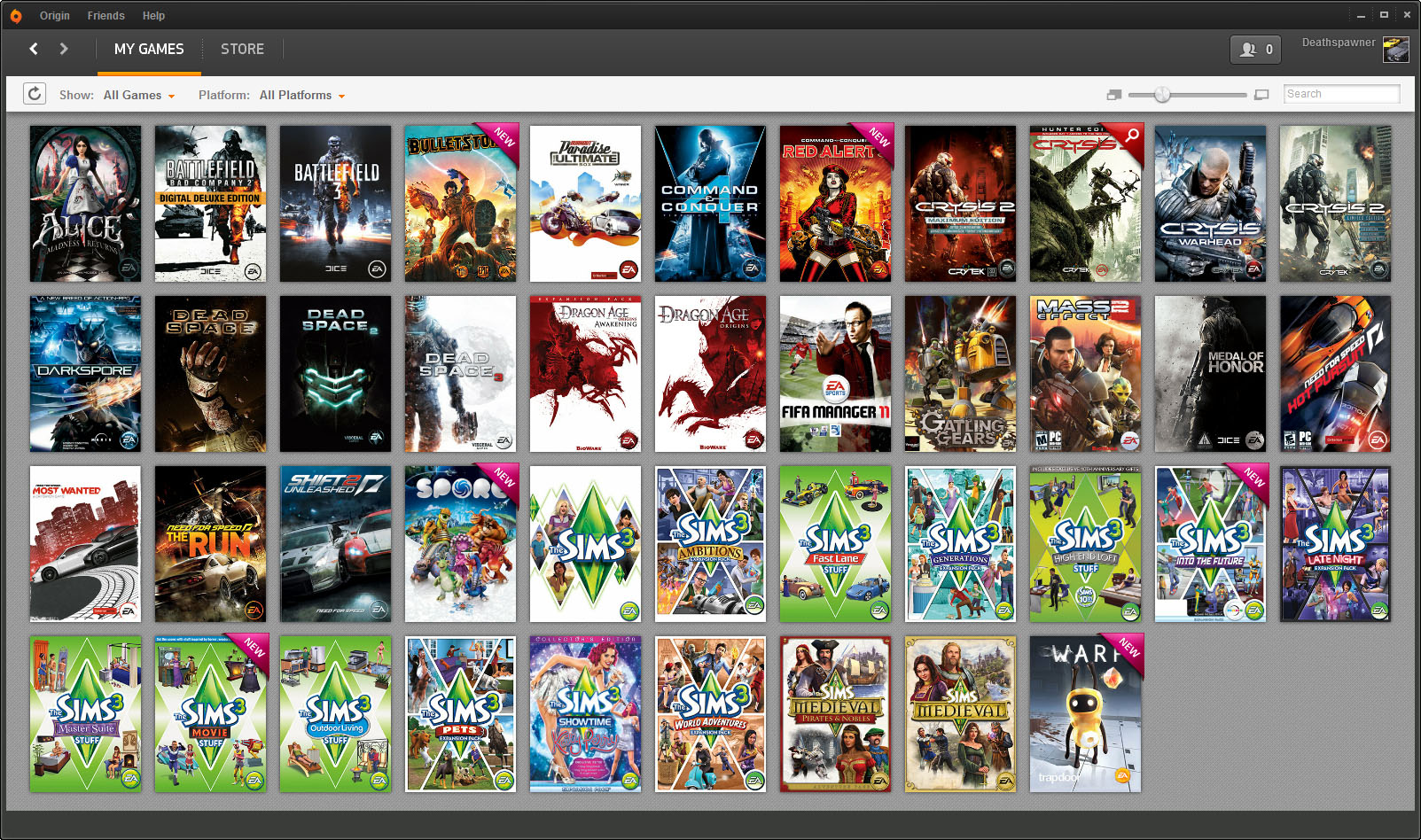Click the Deathspawner username
Viewport: 1421px width, 840px height.
[1339, 43]
